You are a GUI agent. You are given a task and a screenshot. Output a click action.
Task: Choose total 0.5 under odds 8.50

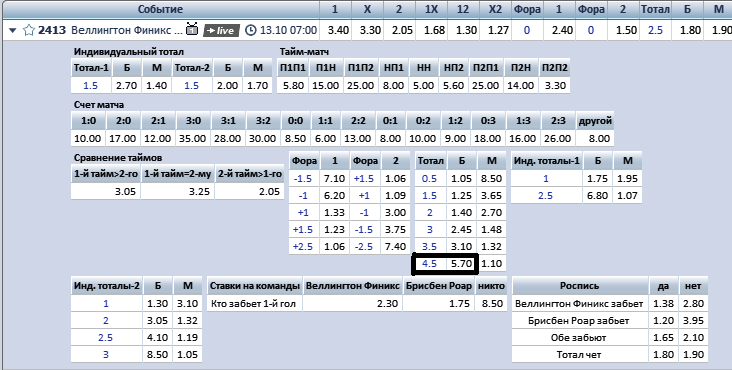[x=492, y=178]
